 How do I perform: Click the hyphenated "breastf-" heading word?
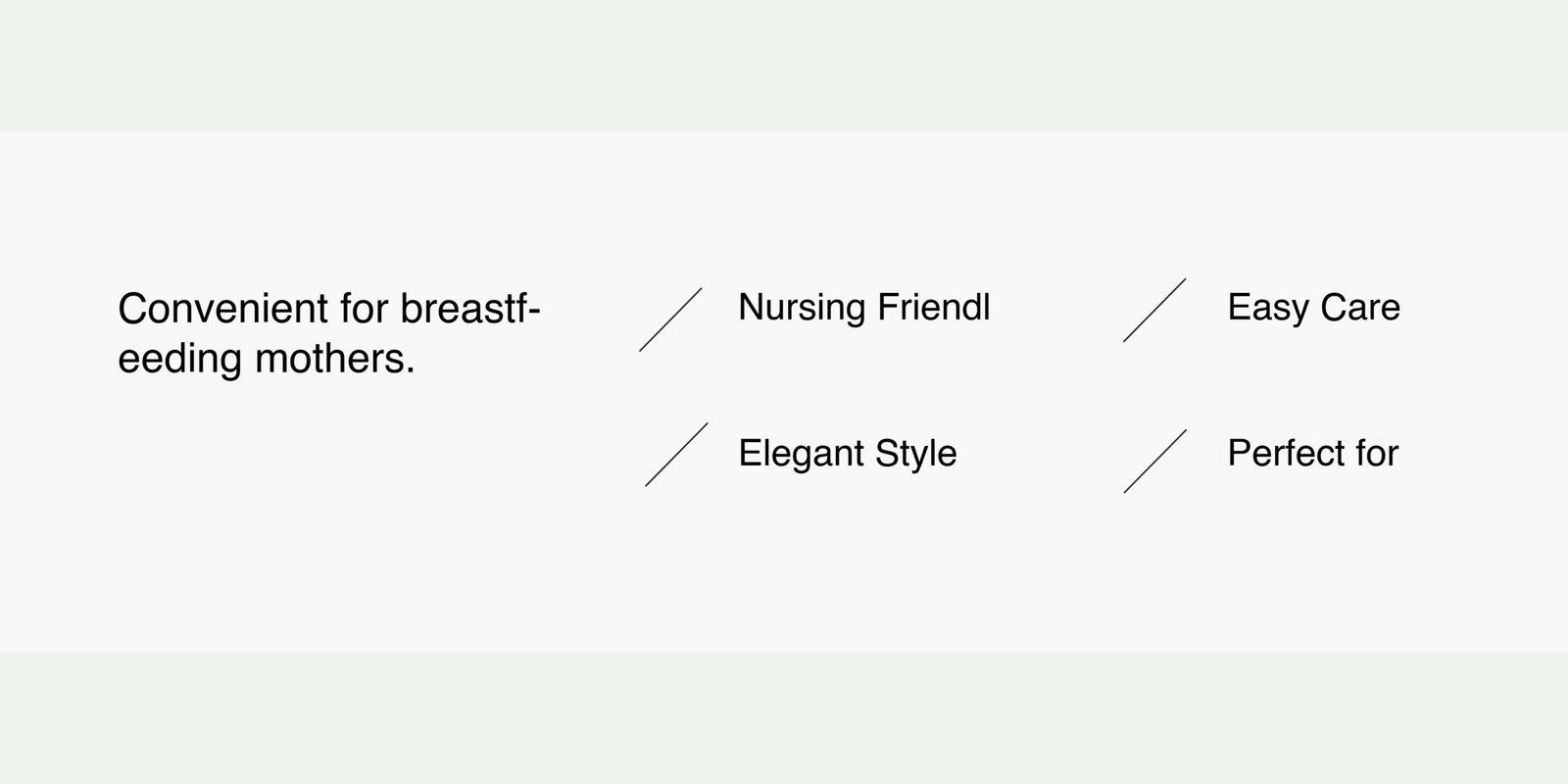470,310
